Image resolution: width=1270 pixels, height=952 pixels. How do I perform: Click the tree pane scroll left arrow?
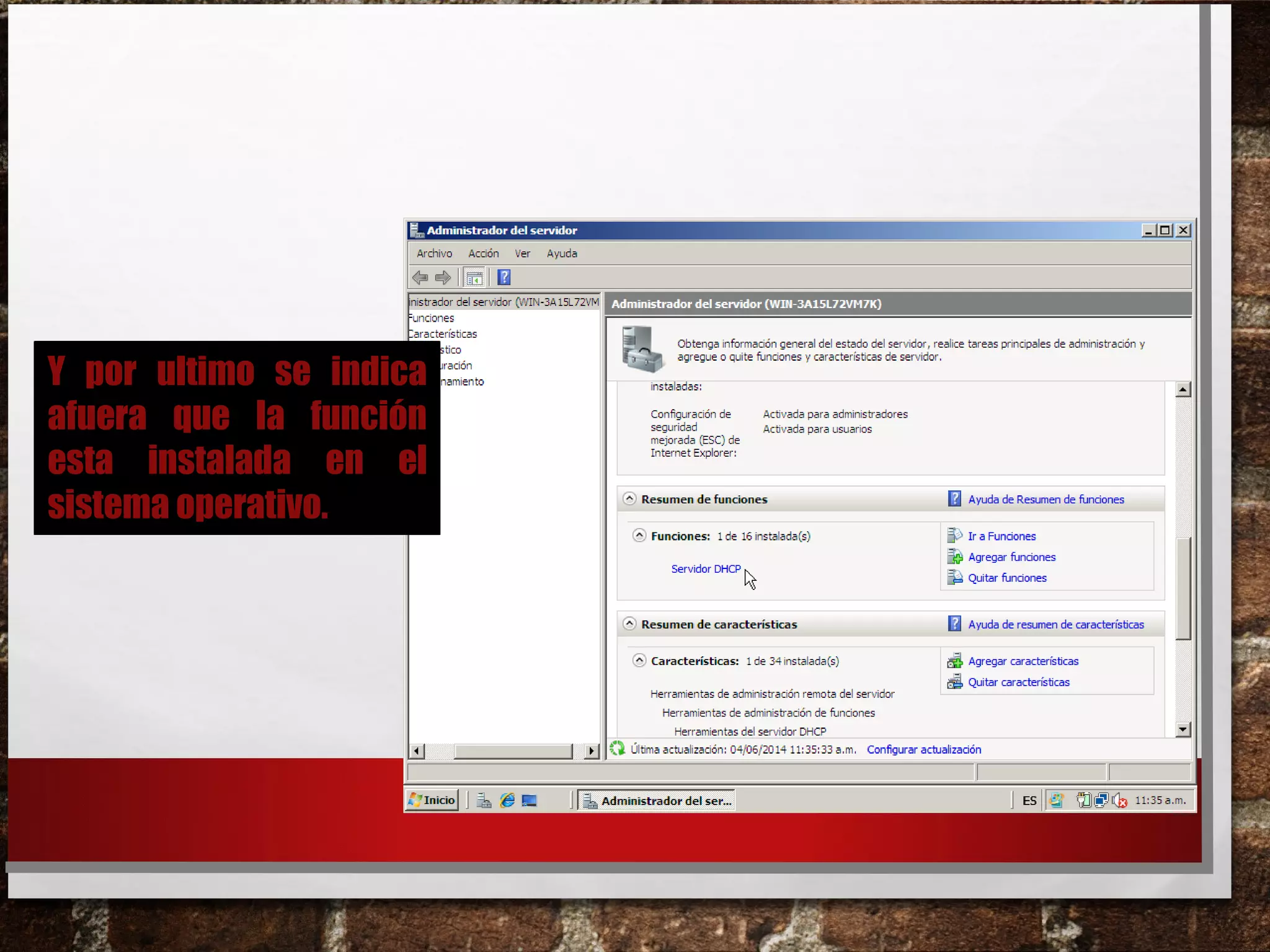(x=417, y=751)
